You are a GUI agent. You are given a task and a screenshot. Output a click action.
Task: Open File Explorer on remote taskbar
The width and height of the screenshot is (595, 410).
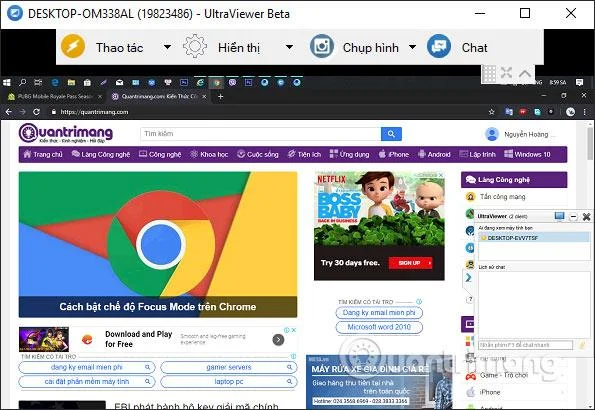71,82
